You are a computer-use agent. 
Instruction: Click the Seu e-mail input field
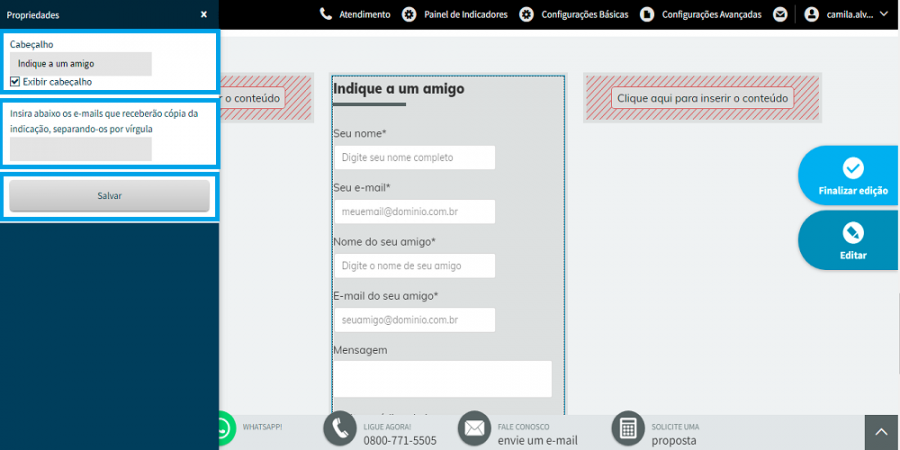(414, 212)
